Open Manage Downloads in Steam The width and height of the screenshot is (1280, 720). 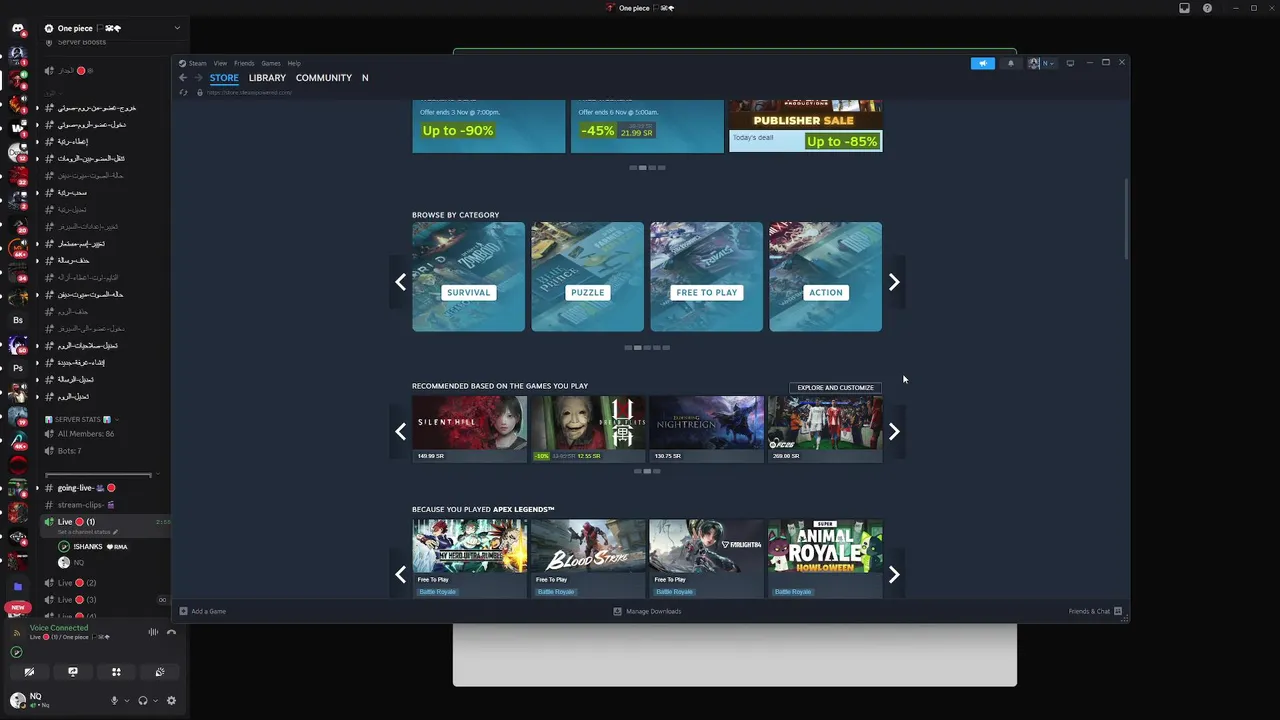[x=647, y=611]
